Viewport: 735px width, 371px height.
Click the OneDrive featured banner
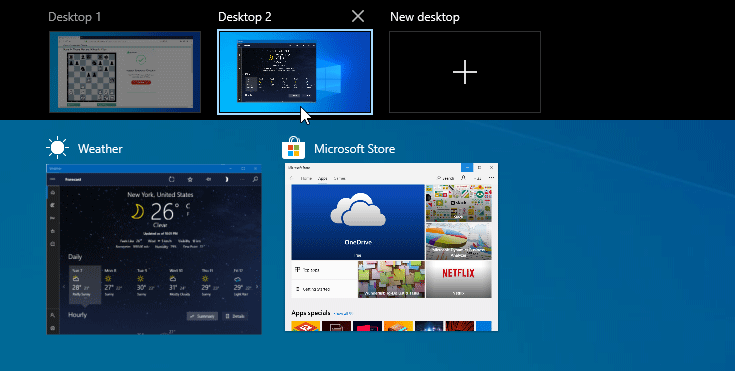tap(358, 222)
